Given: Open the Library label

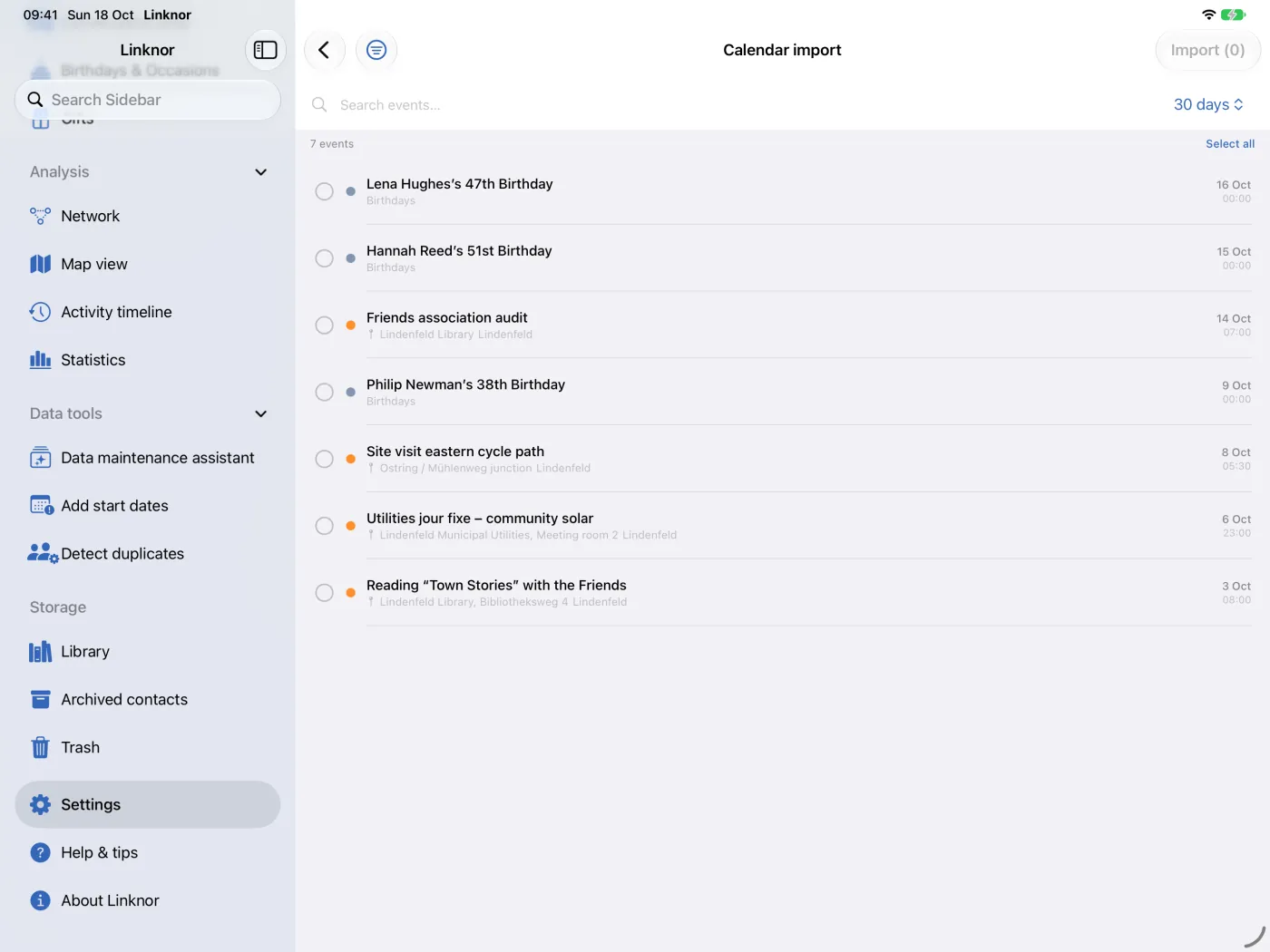Looking at the screenshot, I should pyautogui.click(x=85, y=652).
